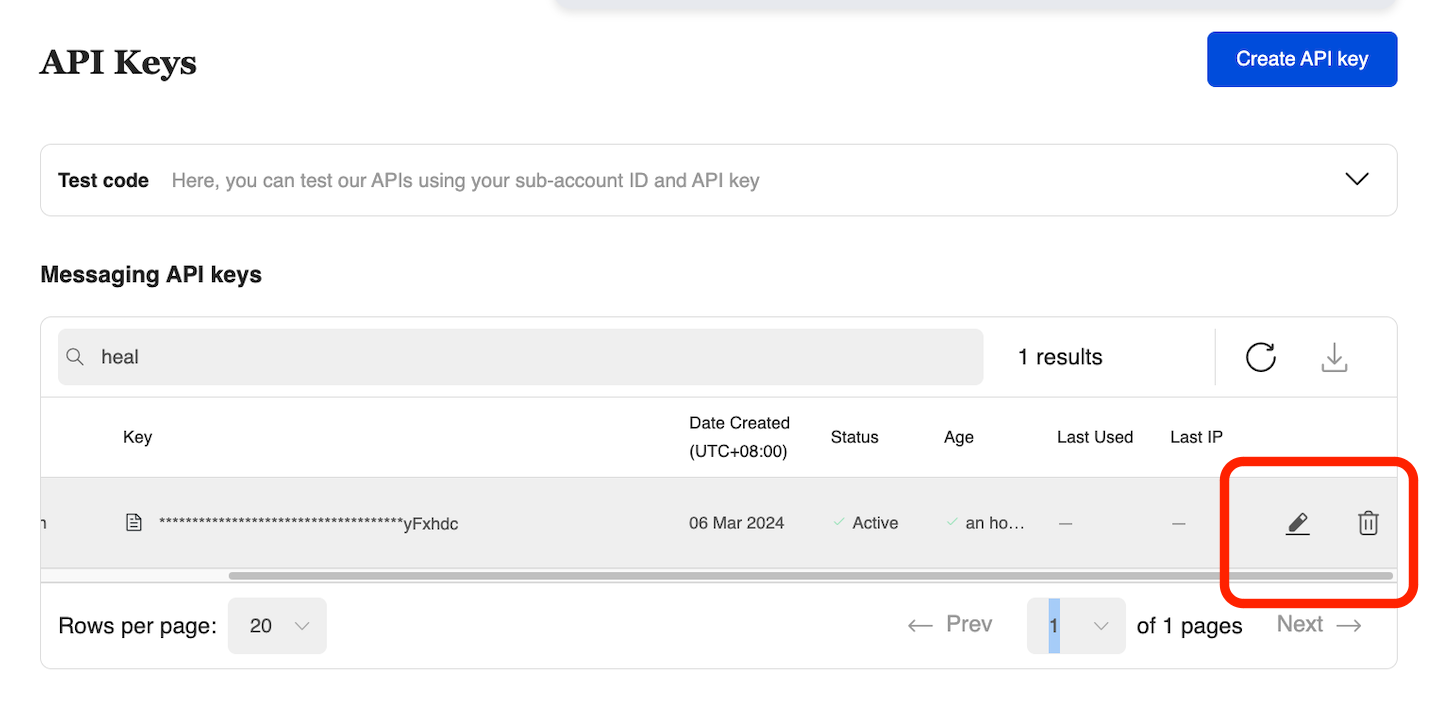Click the Create API key button
The width and height of the screenshot is (1435, 718).
coord(1301,59)
